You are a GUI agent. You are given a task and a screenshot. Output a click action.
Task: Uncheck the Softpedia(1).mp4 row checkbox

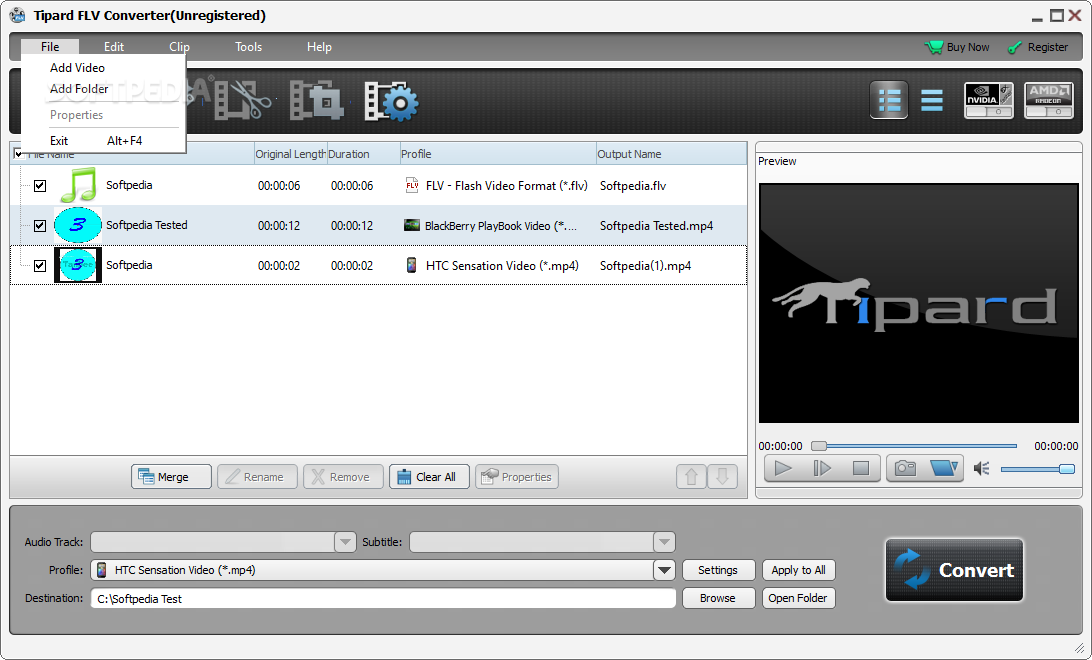pyautogui.click(x=40, y=266)
